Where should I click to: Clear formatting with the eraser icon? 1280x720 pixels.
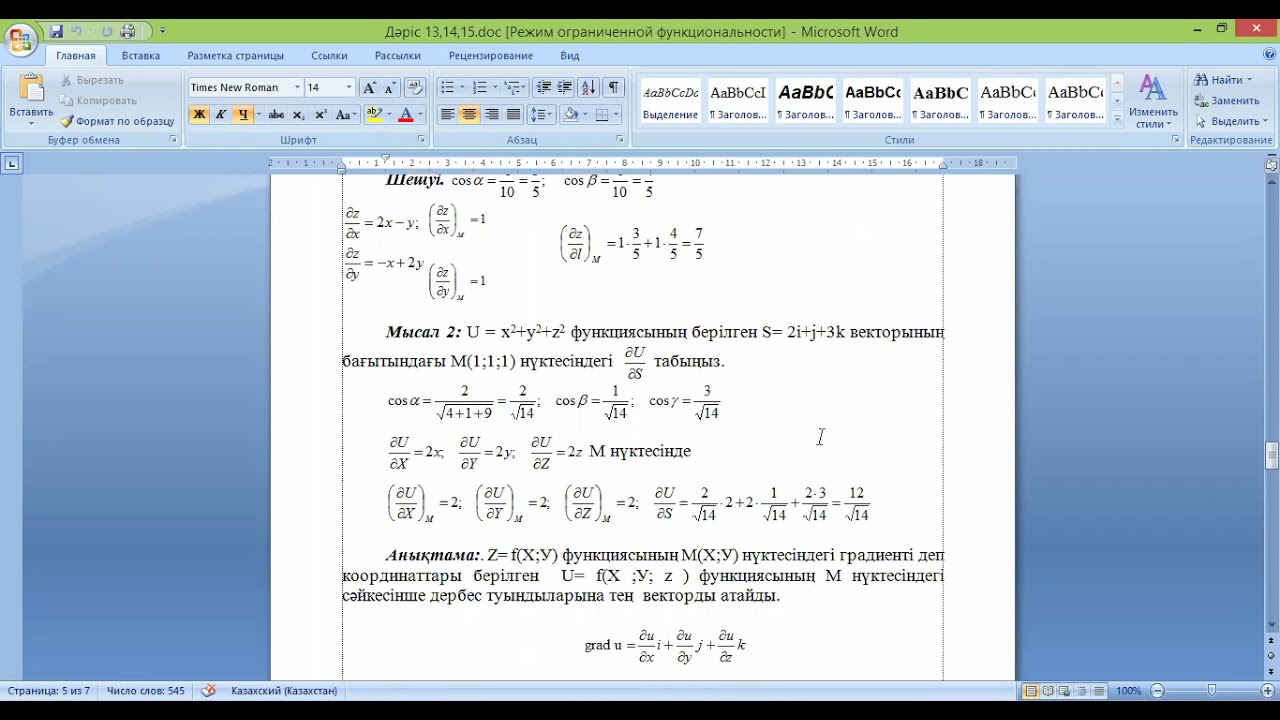415,87
